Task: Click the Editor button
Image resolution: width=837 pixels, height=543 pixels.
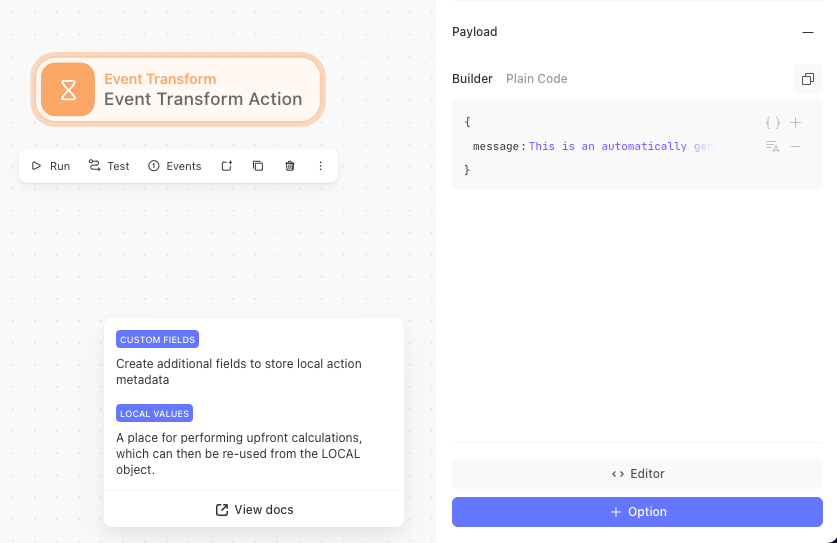Action: click(x=637, y=474)
